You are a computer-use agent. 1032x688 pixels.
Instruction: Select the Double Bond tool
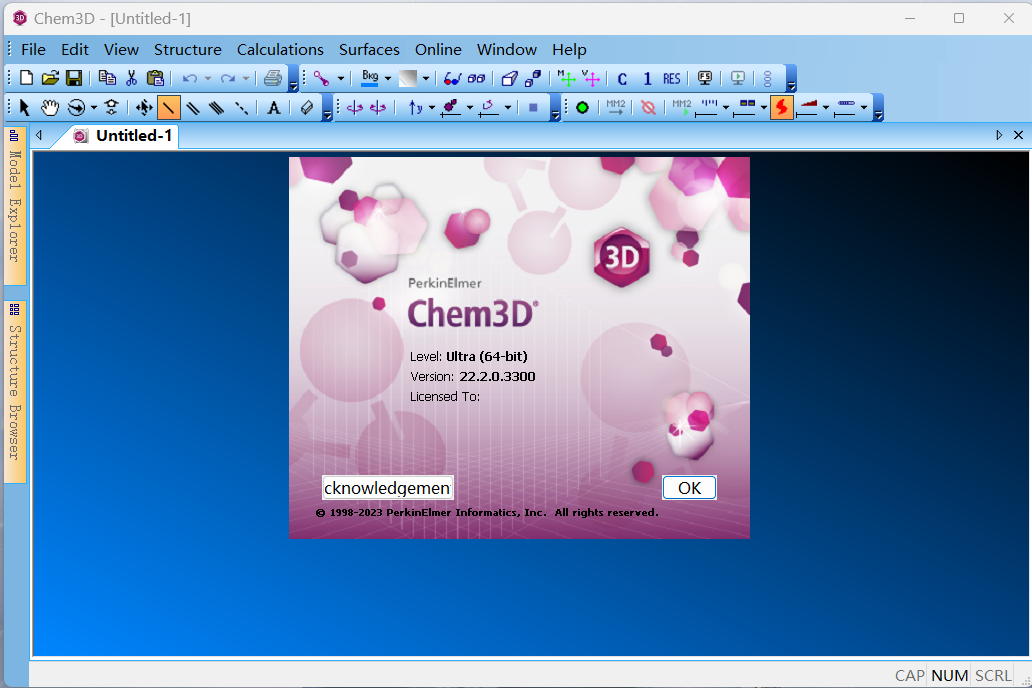(193, 107)
